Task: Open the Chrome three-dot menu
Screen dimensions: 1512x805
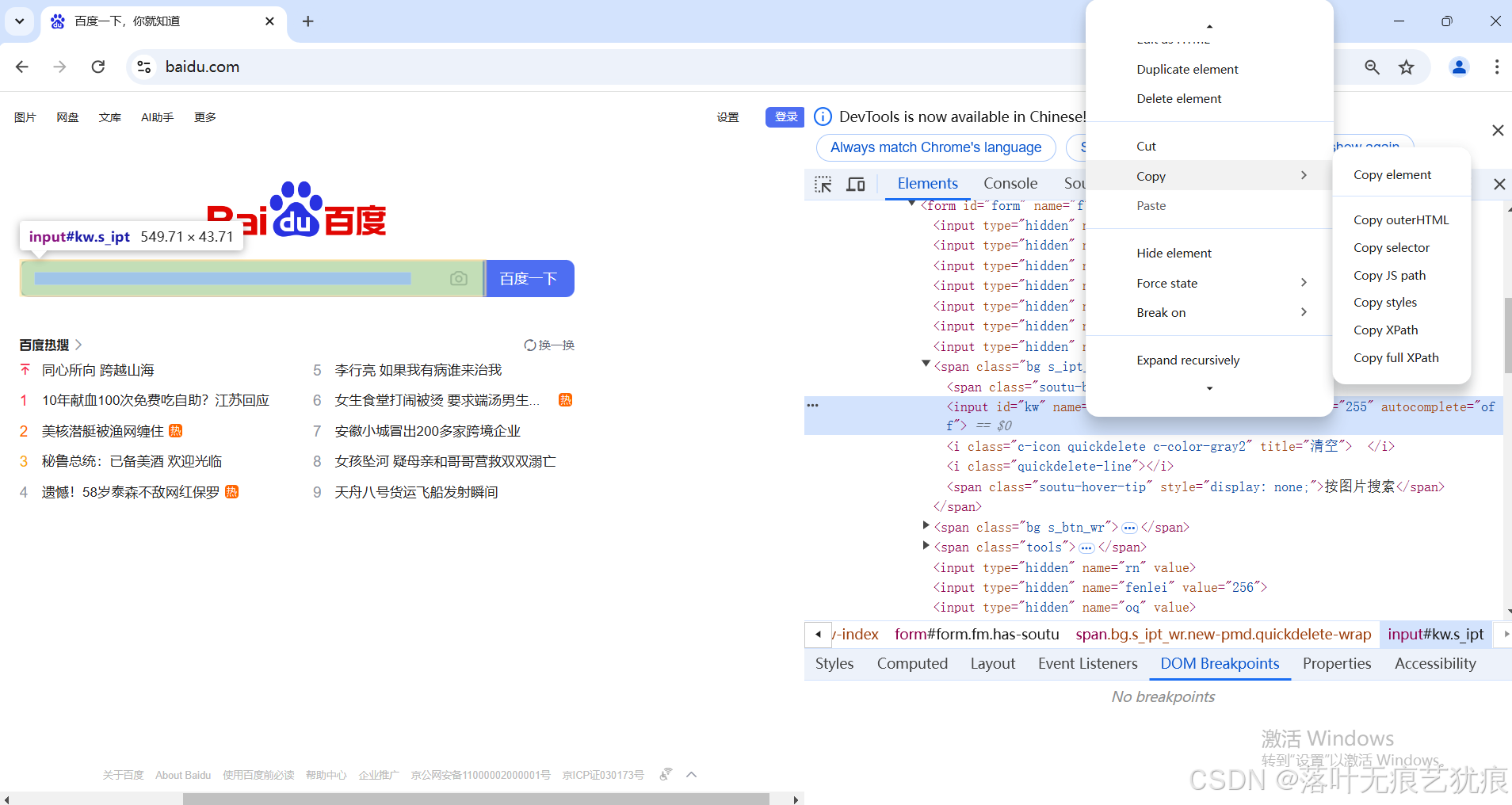Action: click(1497, 67)
